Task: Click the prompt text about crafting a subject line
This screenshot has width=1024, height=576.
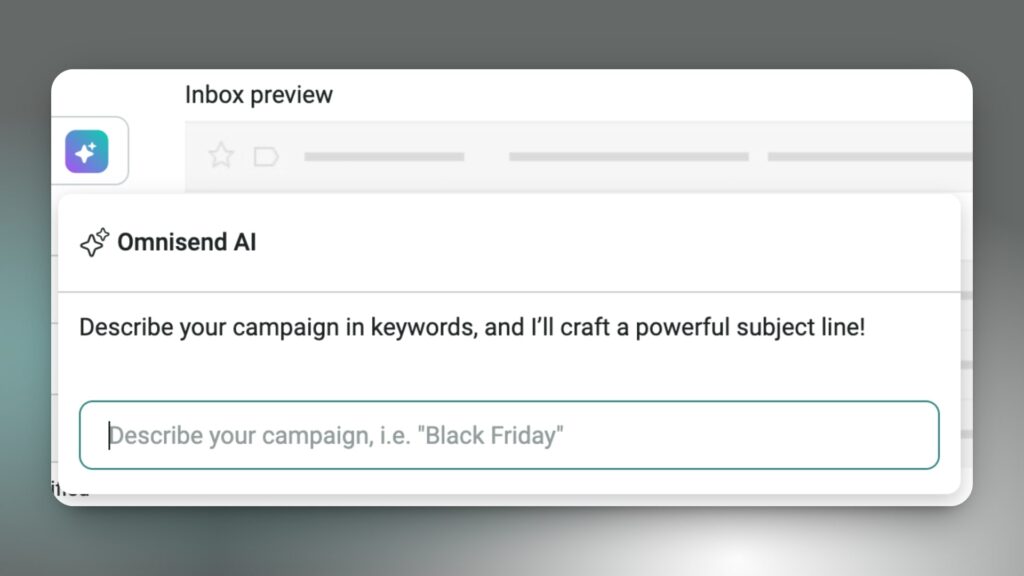Action: (474, 327)
